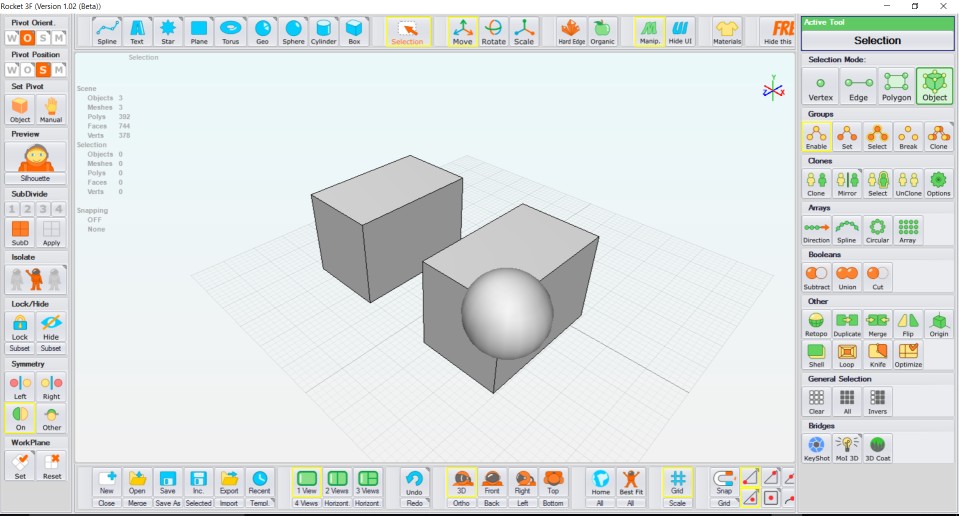Create a Geo sphere

[x=262, y=32]
